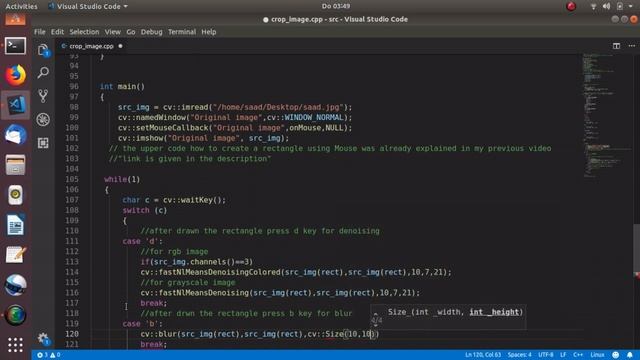Change encoding via UTF-8 status item
Image resolution: width=640 pixels, height=360 pixels.
point(545,355)
